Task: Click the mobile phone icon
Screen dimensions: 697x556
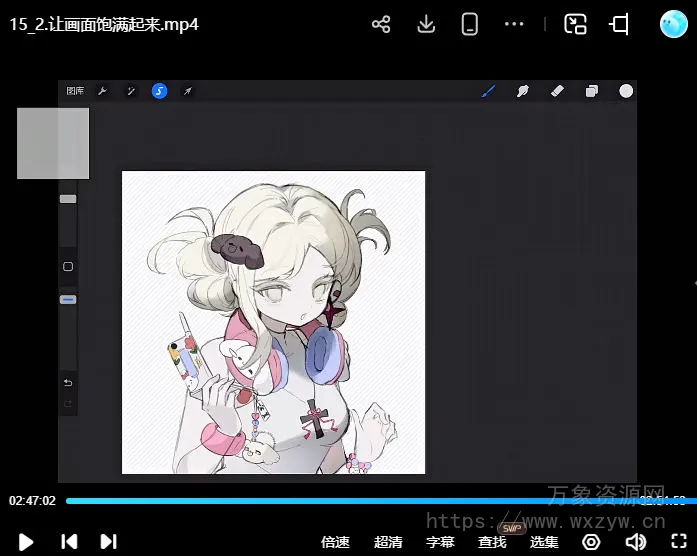Action: coord(470,25)
